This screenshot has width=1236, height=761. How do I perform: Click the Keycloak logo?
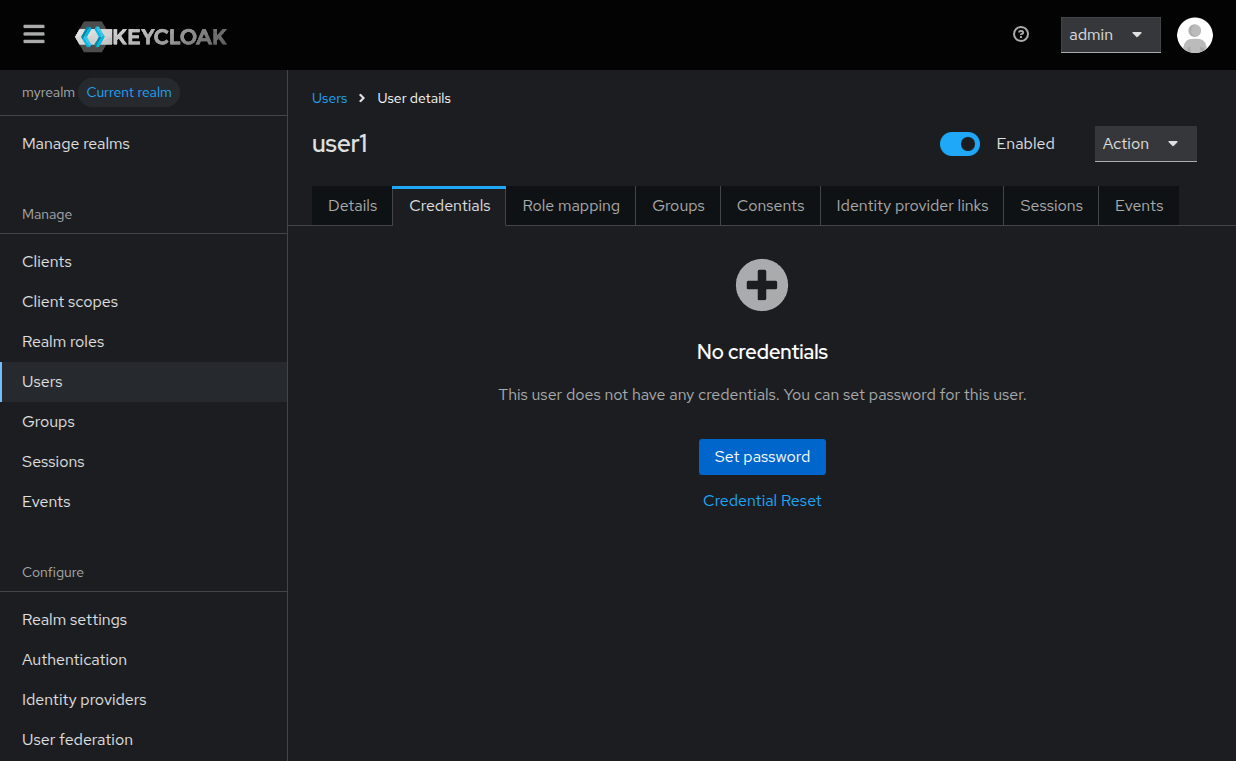pyautogui.click(x=151, y=37)
